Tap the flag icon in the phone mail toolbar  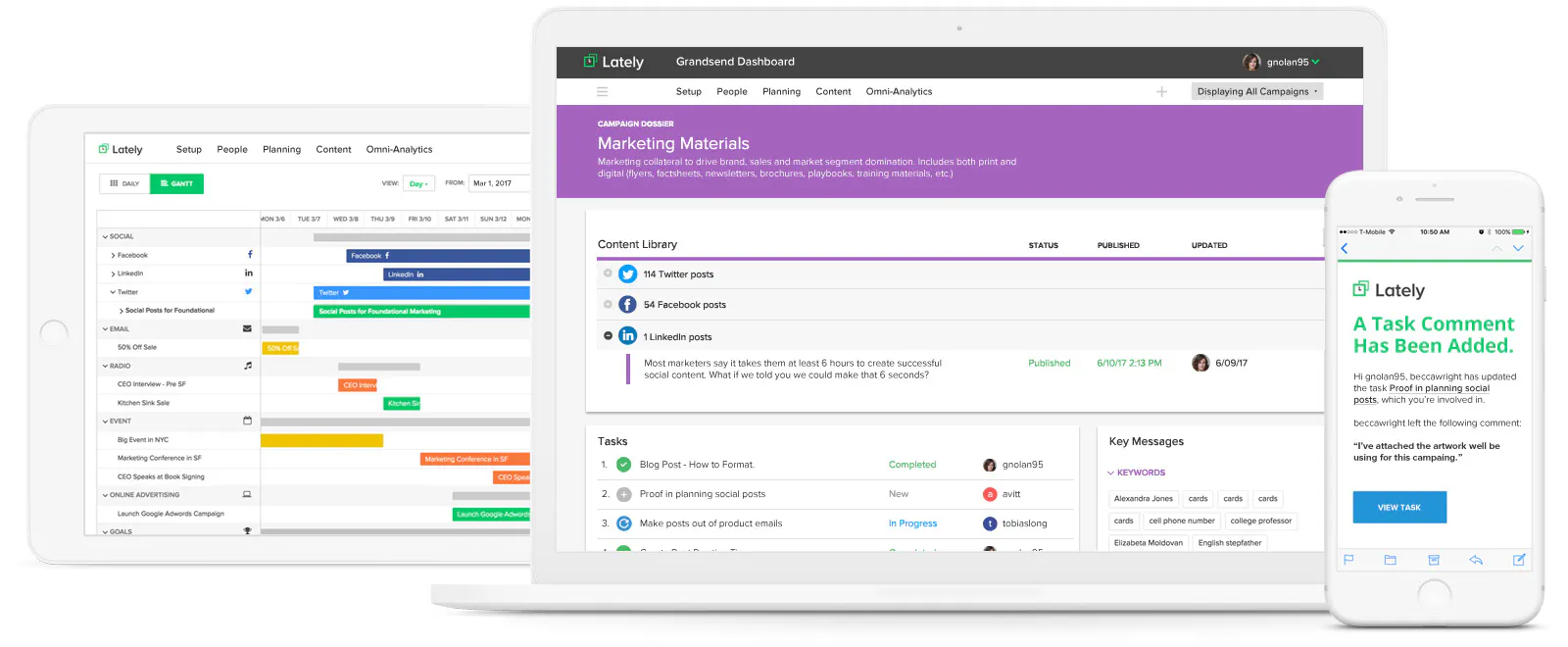(1348, 560)
